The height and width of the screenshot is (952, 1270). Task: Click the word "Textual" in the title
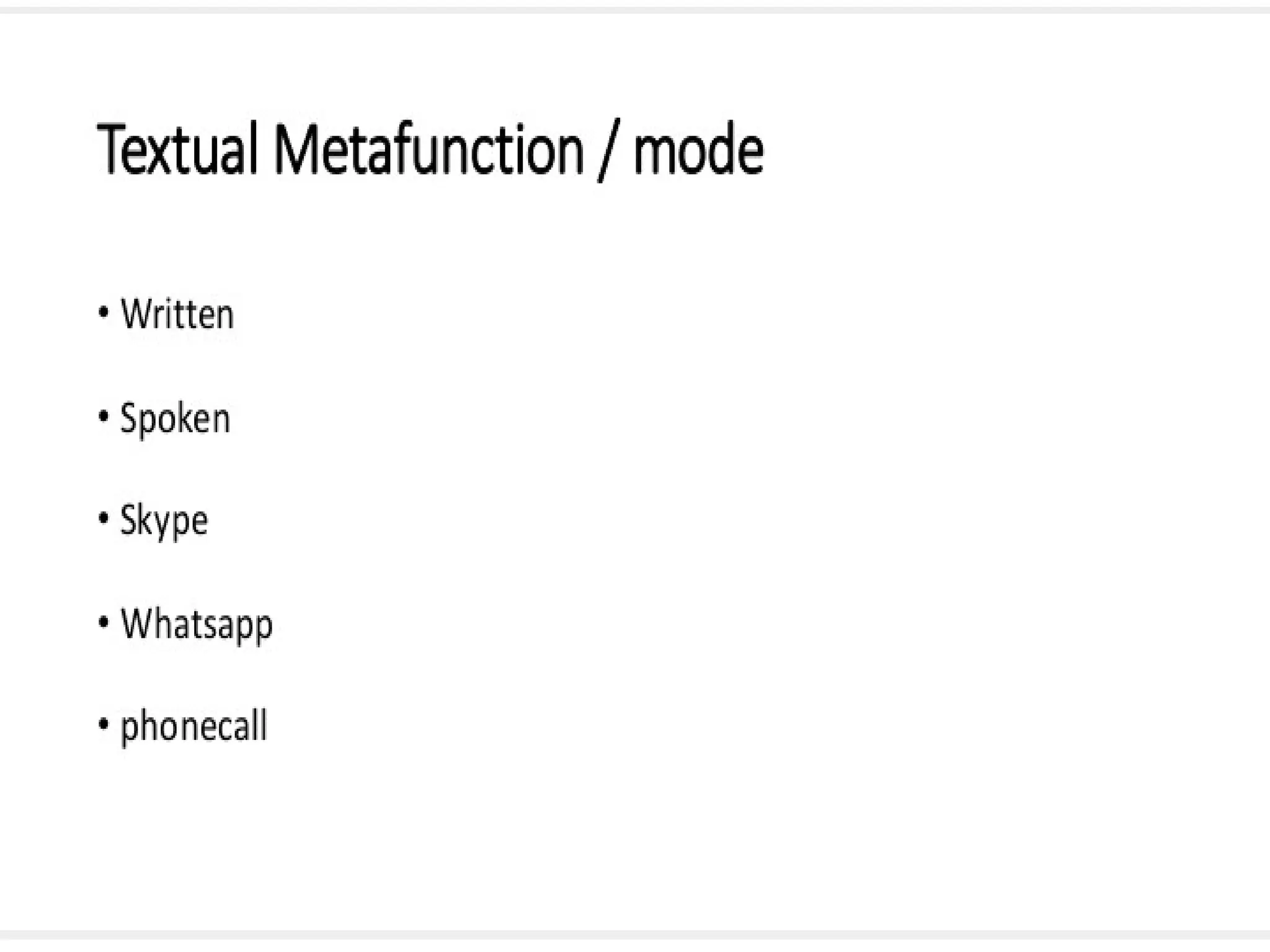pyautogui.click(x=177, y=150)
